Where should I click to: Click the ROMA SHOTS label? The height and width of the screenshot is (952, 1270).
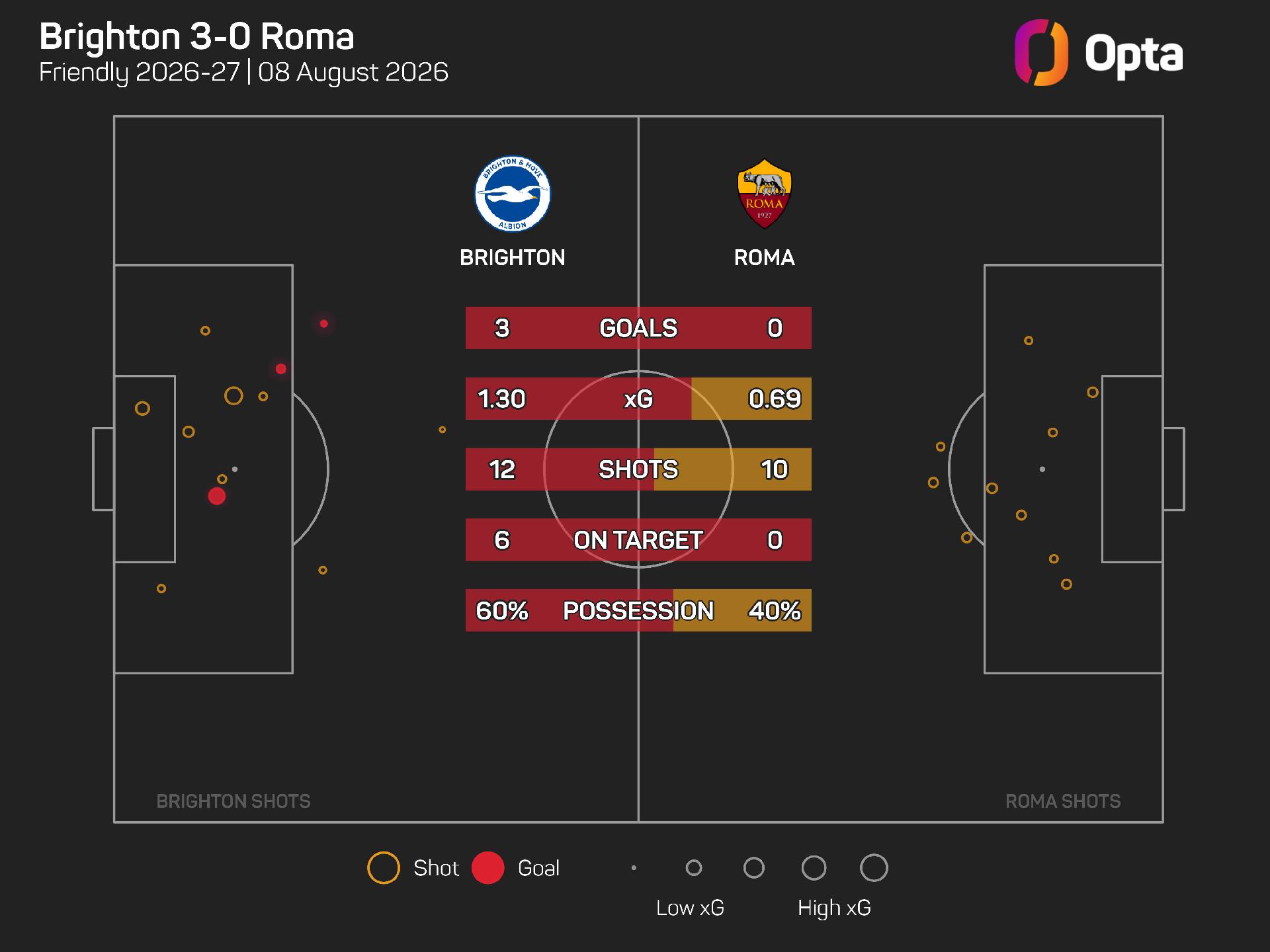click(1063, 801)
